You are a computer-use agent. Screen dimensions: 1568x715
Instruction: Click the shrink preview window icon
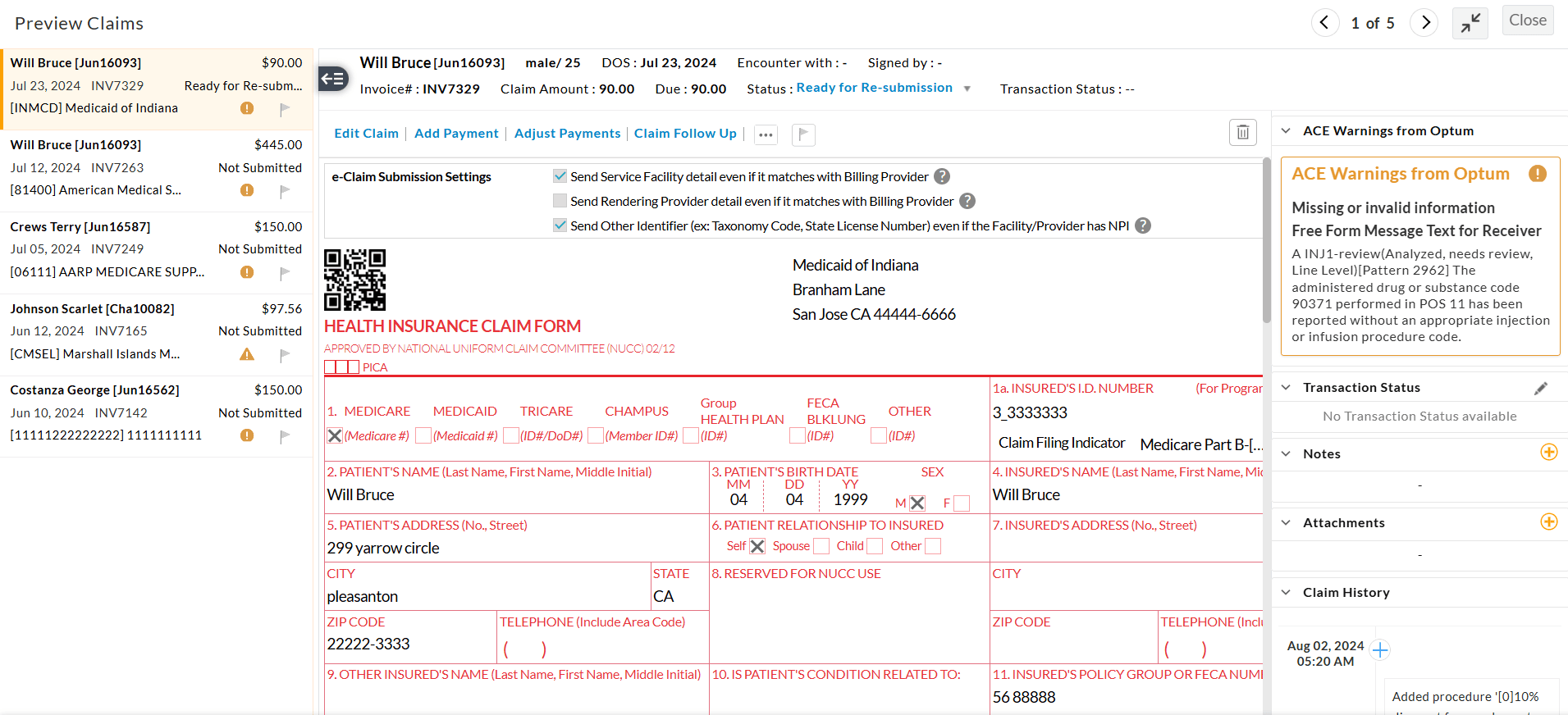pyautogui.click(x=1470, y=23)
